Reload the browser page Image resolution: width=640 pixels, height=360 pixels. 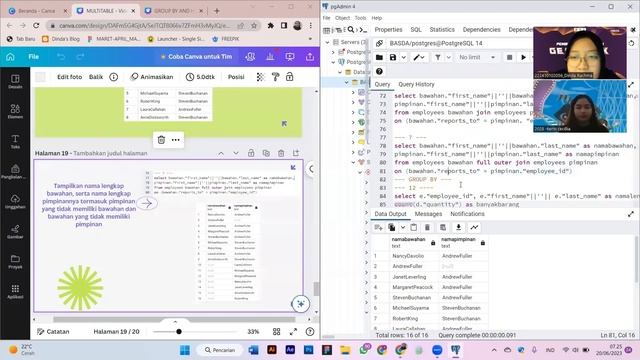tap(36, 26)
